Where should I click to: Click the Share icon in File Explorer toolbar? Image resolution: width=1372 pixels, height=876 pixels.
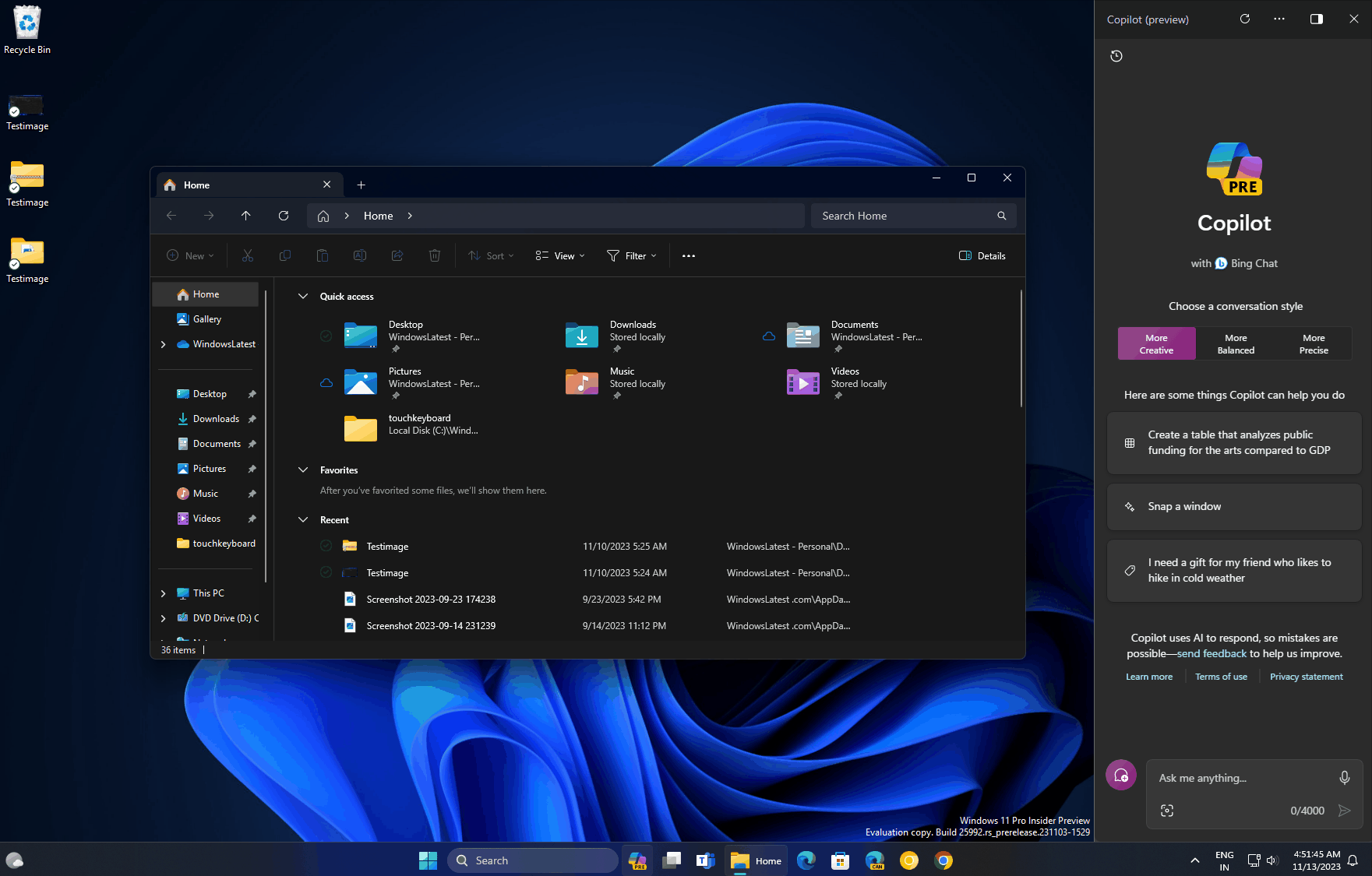click(x=397, y=255)
